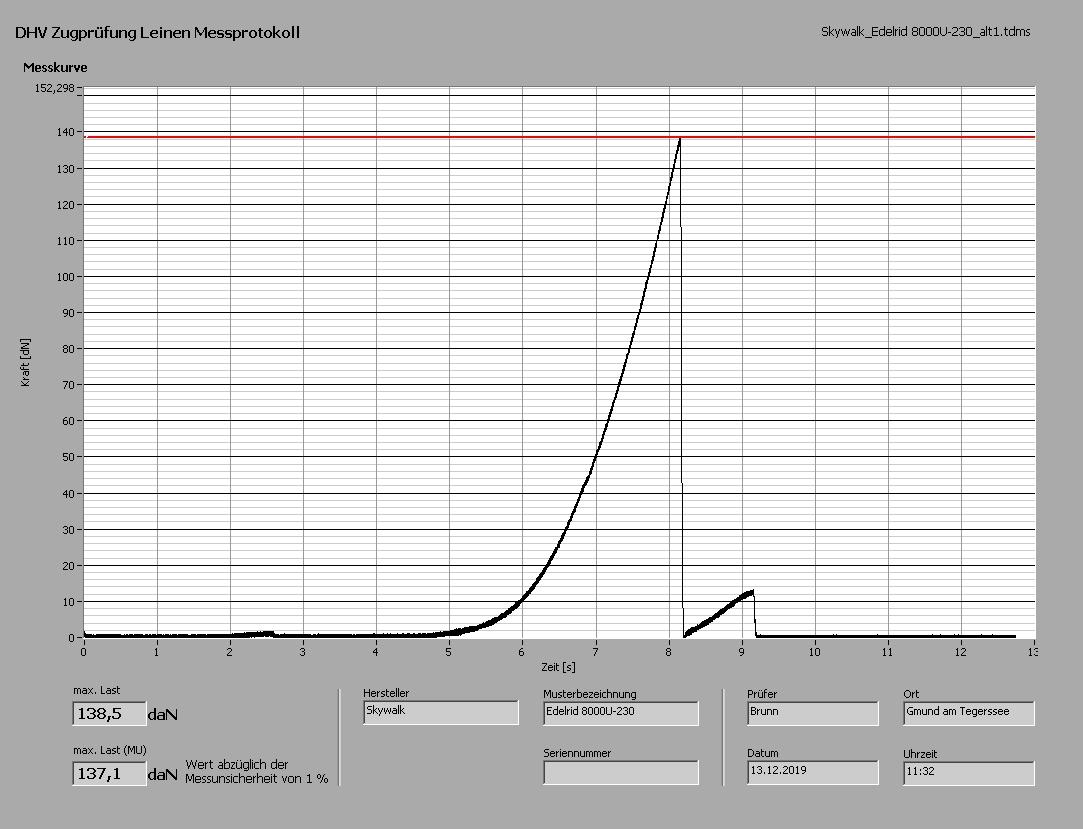Click the x-axis tick label 5
1083x829 pixels.
click(x=449, y=652)
